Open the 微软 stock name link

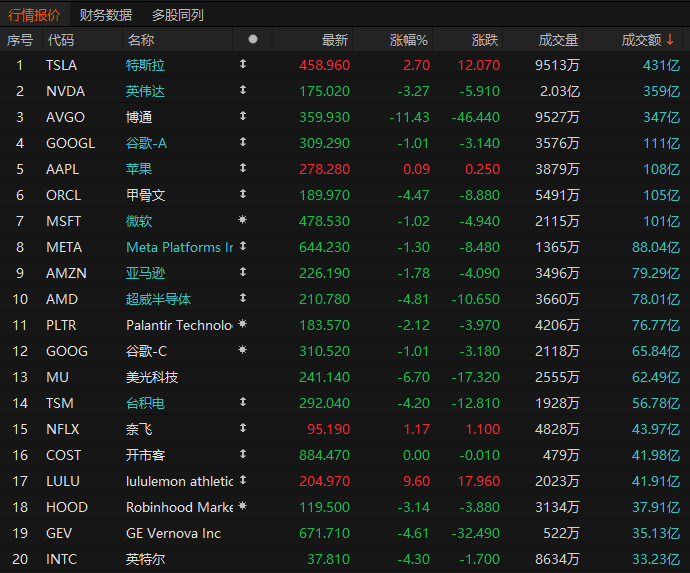[139, 221]
